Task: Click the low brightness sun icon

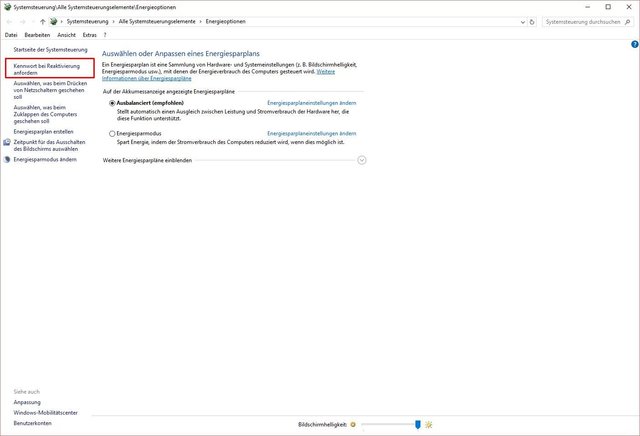Action: [353, 425]
